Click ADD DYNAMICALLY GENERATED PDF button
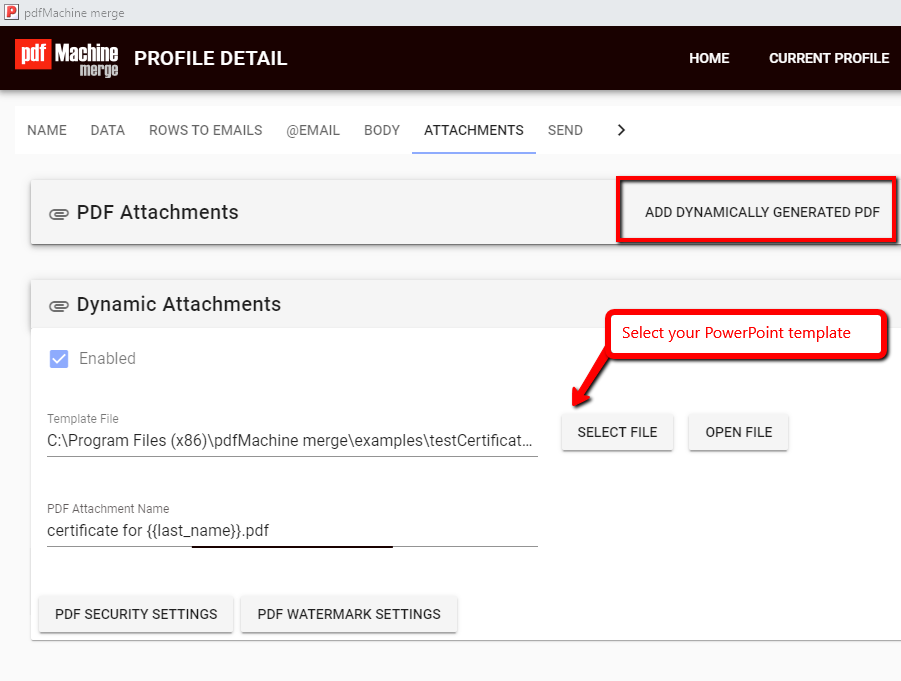901x681 pixels. tap(762, 212)
